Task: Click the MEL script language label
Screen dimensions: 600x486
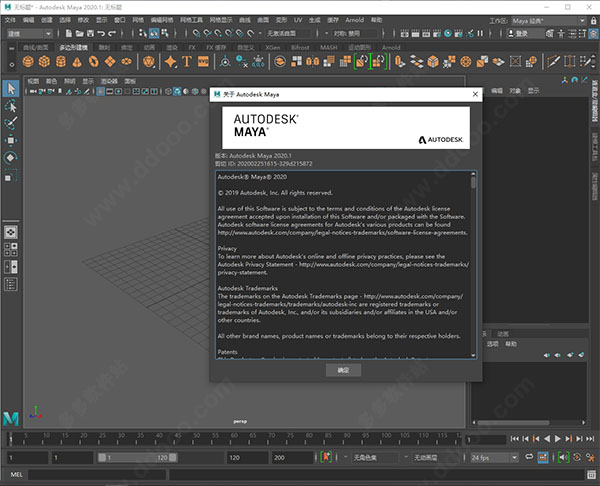Action: point(16,475)
